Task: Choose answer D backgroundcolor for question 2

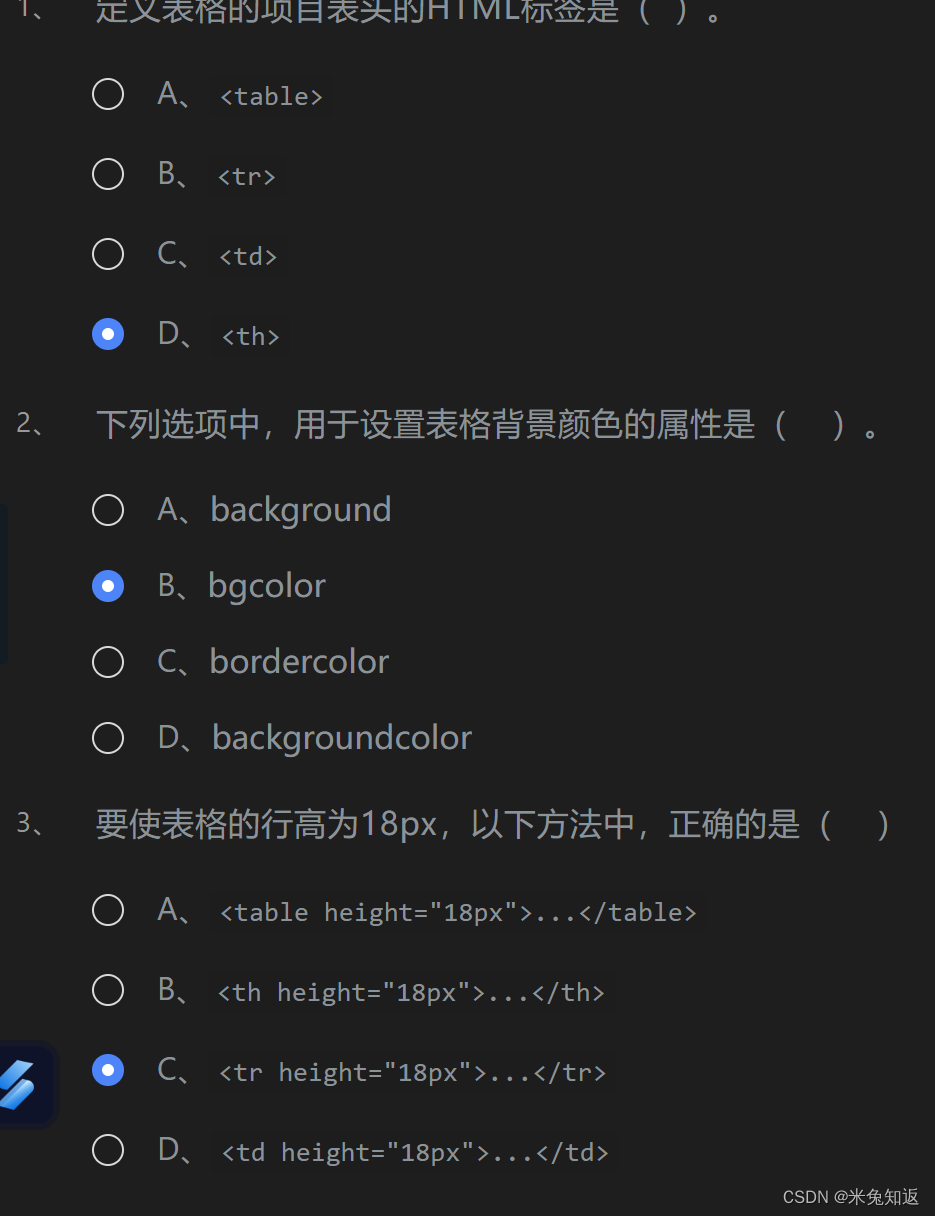Action: tap(108, 737)
